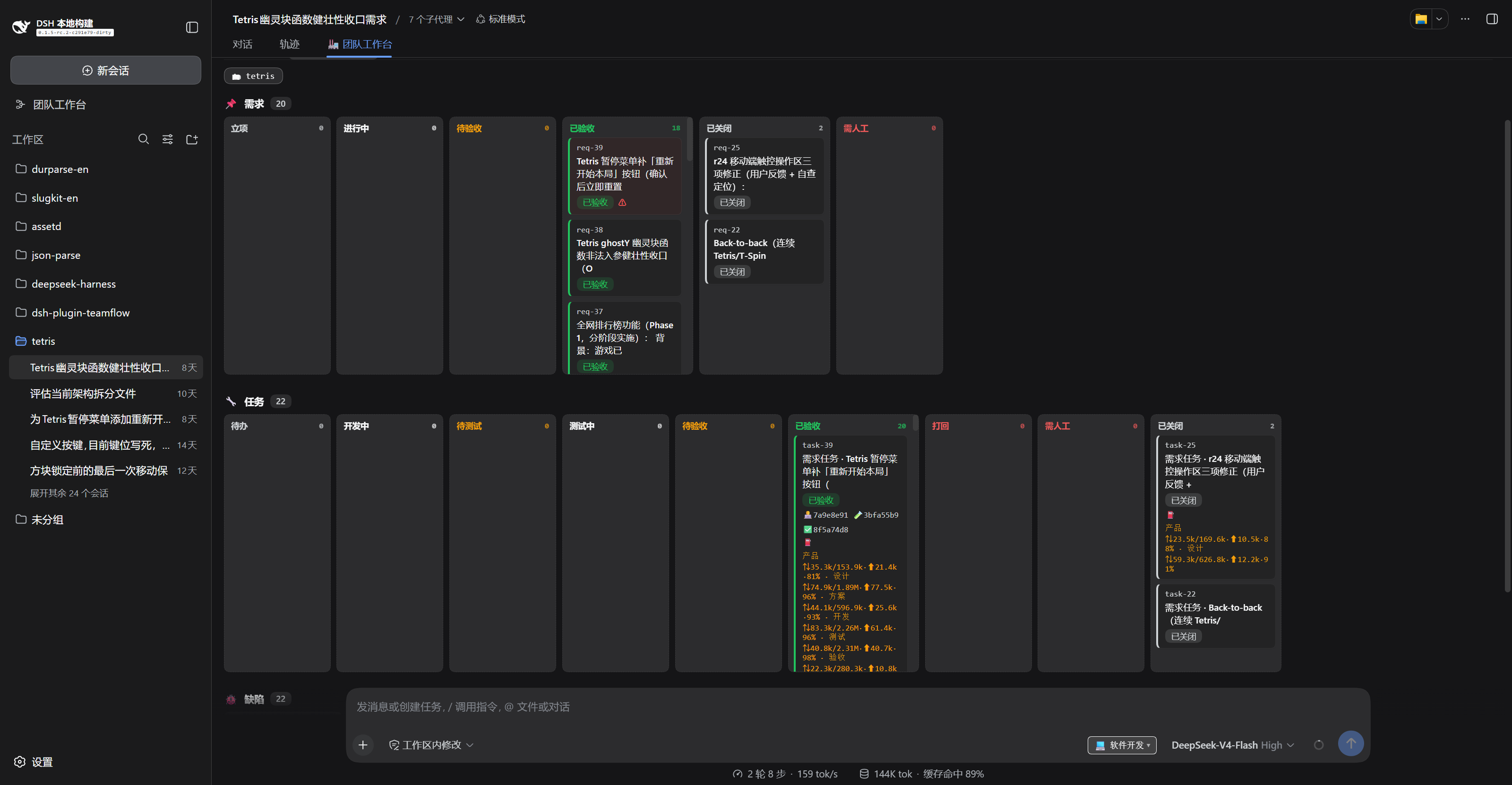This screenshot has width=1512, height=785.
Task: Click the 7a9e8e91 agent icon on task-39
Action: [x=808, y=515]
